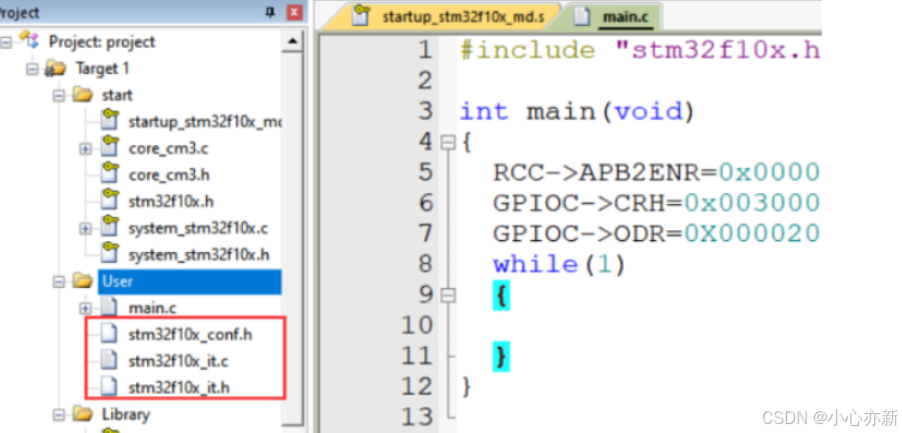
Task: Select the User folder icon
Action: (x=83, y=281)
